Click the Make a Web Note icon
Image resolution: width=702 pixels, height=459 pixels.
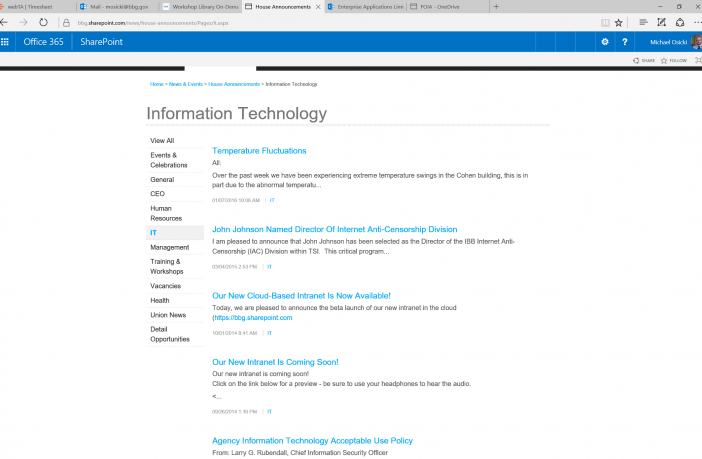(x=659, y=21)
